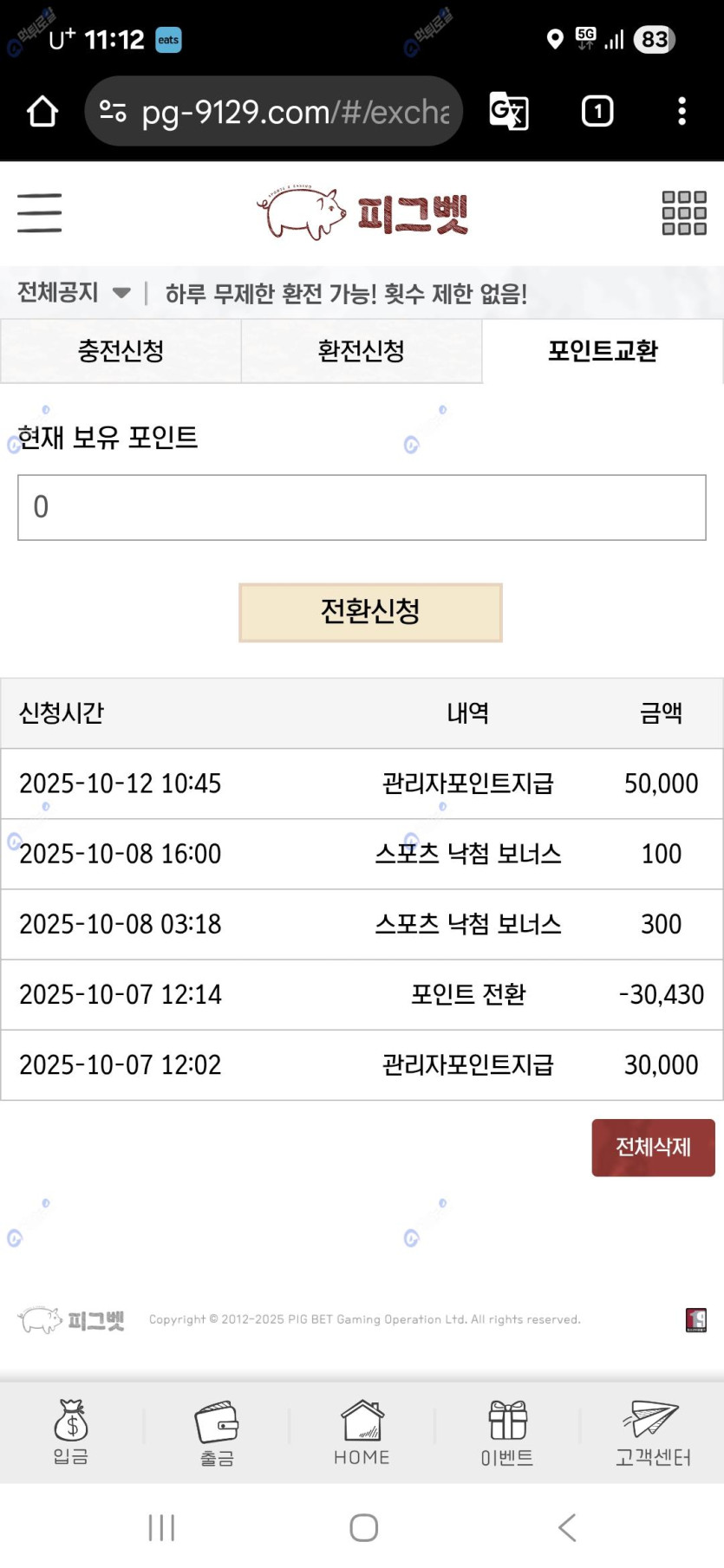Focus the 현재 보유 포인트 field
This screenshot has width=724, height=1568.
click(362, 507)
